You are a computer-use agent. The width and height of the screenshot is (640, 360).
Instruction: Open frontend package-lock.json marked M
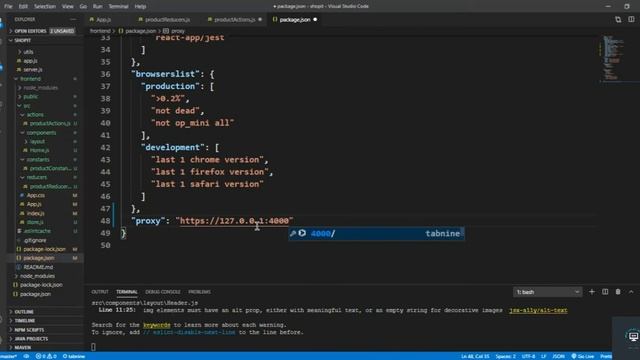(44, 249)
